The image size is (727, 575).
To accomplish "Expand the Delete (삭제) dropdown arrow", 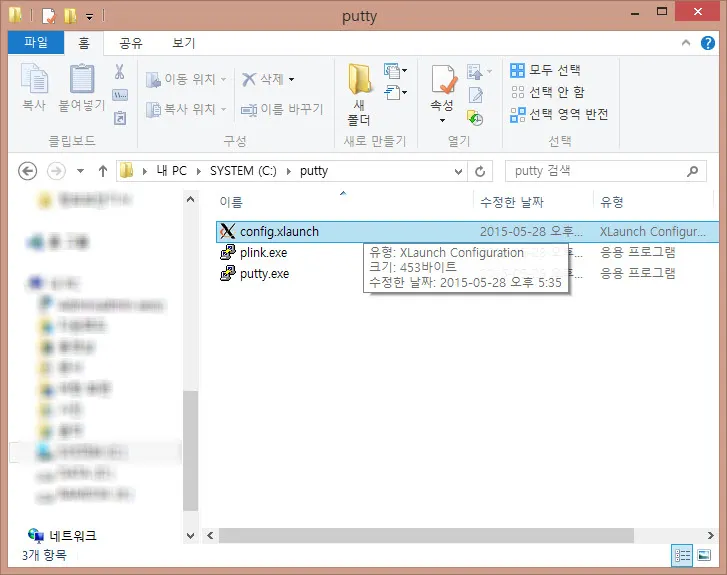I will click(292, 79).
